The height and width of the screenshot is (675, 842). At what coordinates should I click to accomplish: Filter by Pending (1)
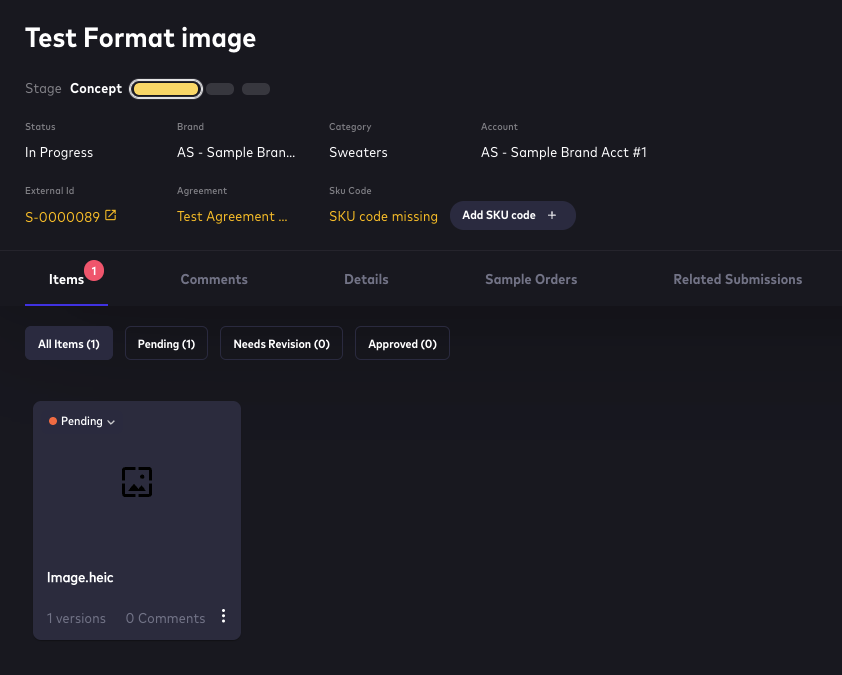[166, 343]
